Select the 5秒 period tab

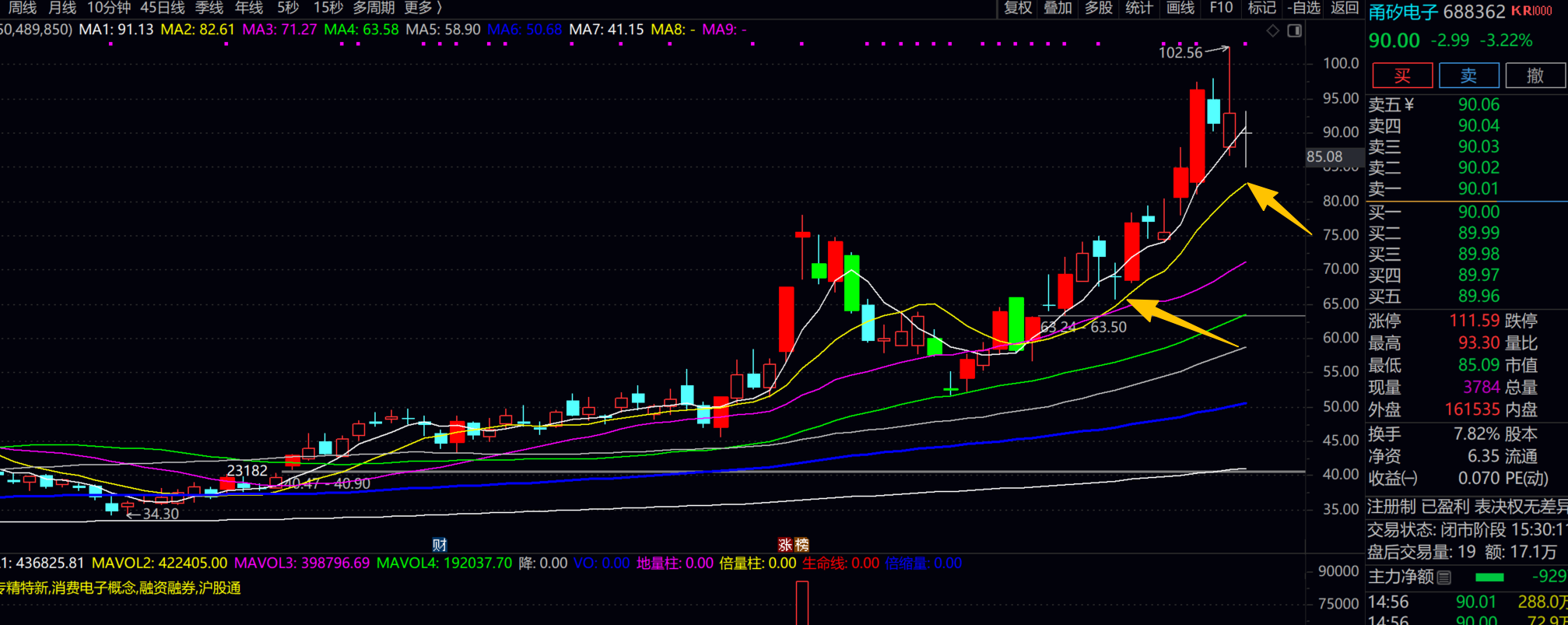(x=288, y=8)
